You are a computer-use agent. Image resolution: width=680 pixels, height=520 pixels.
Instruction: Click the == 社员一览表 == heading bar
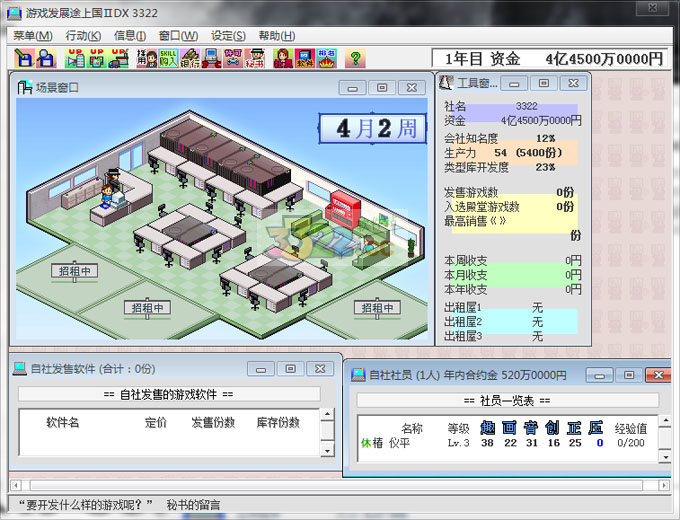(507, 400)
